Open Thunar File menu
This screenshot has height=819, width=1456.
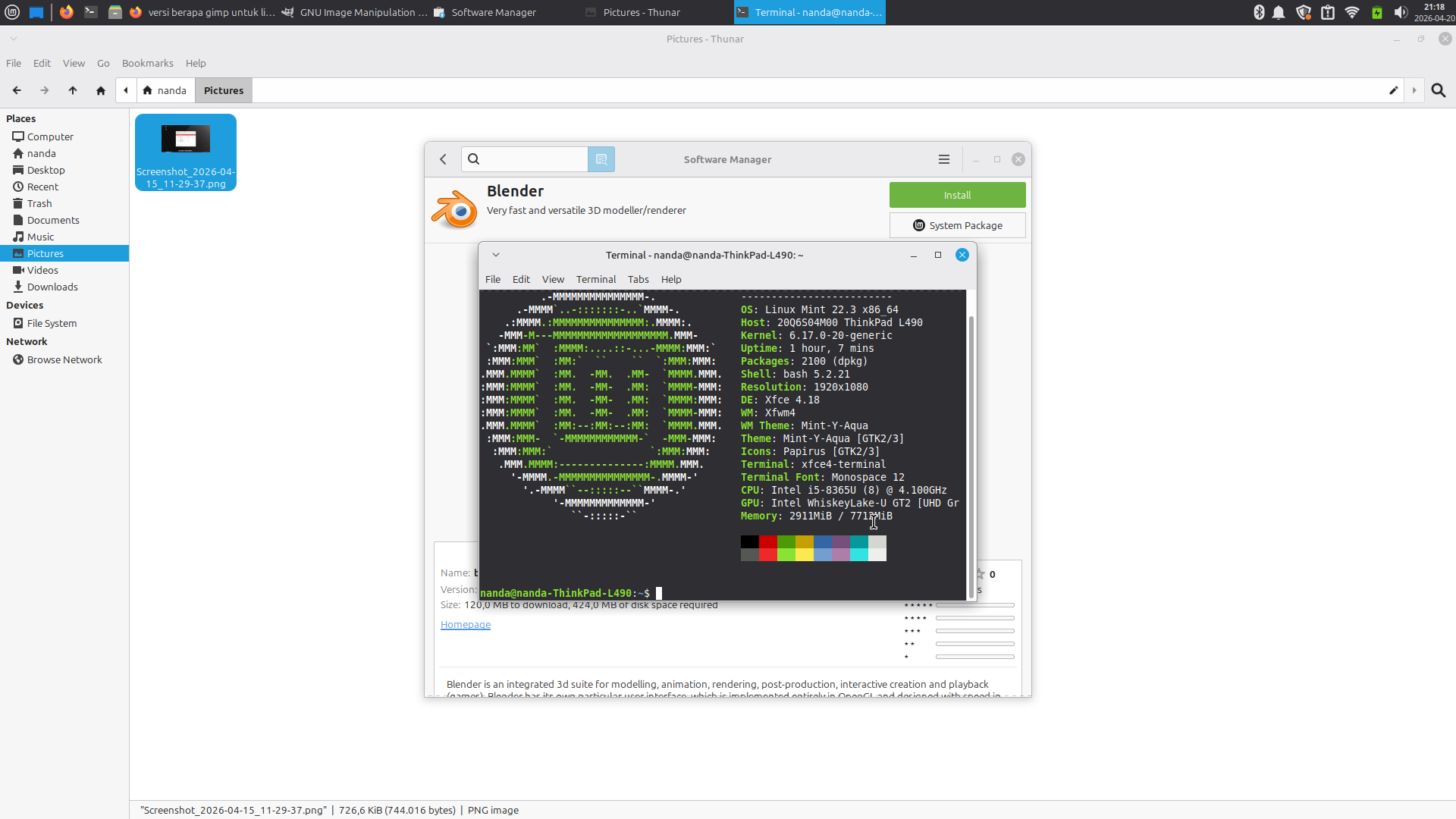pos(14,63)
